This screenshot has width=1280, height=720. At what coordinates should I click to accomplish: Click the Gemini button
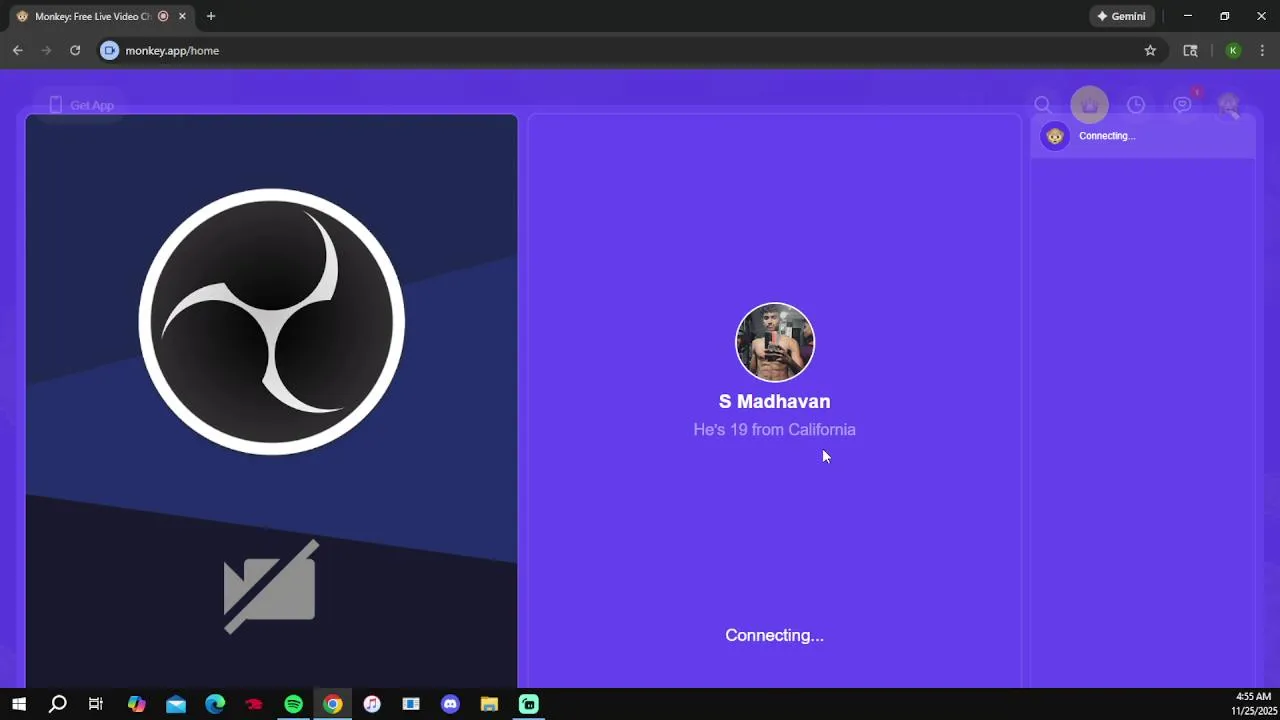pyautogui.click(x=1122, y=16)
